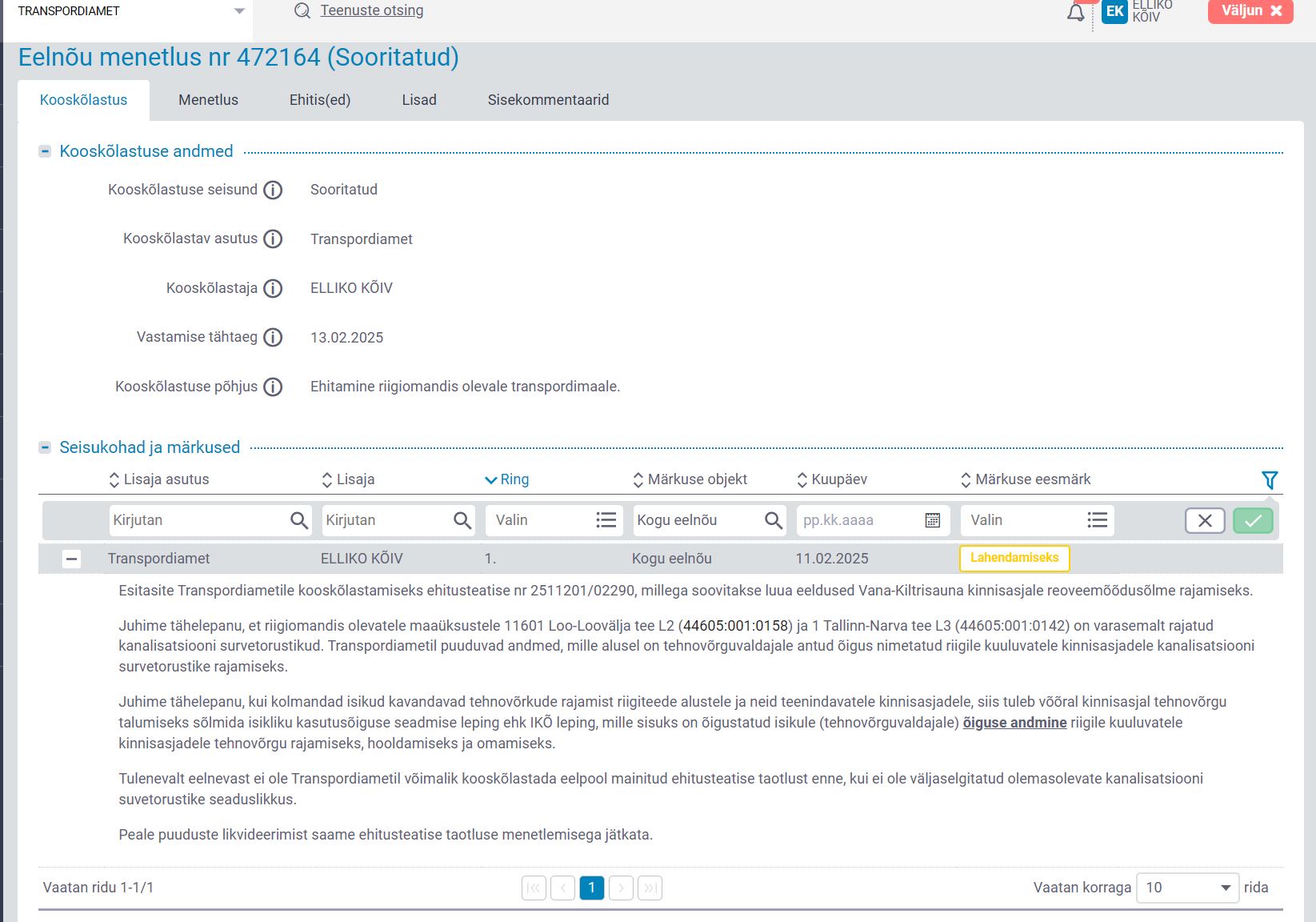1316x922 pixels.
Task: Click the Vaatan ridu 1-1/1 text
Action: click(x=98, y=888)
